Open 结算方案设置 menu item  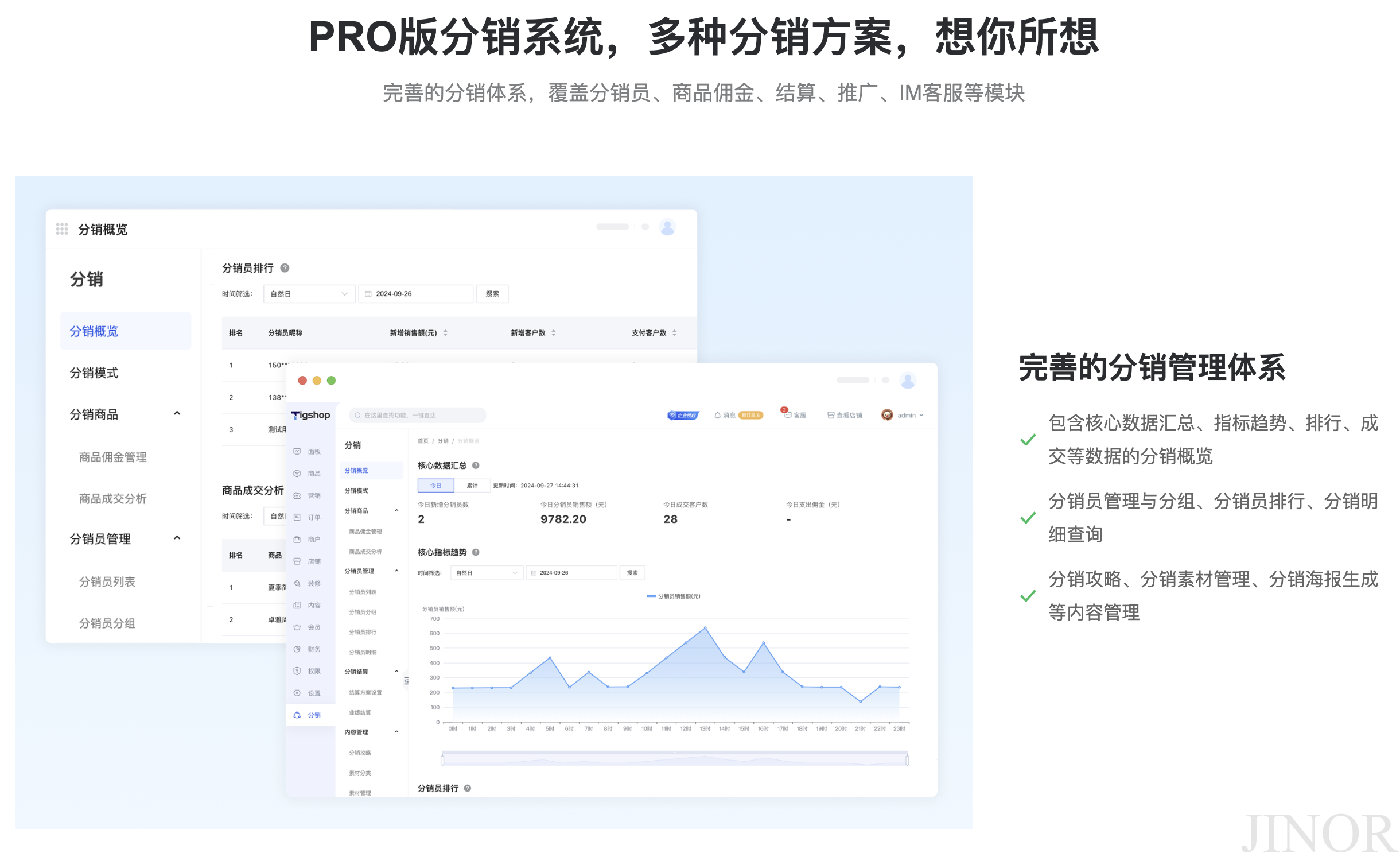coord(365,692)
